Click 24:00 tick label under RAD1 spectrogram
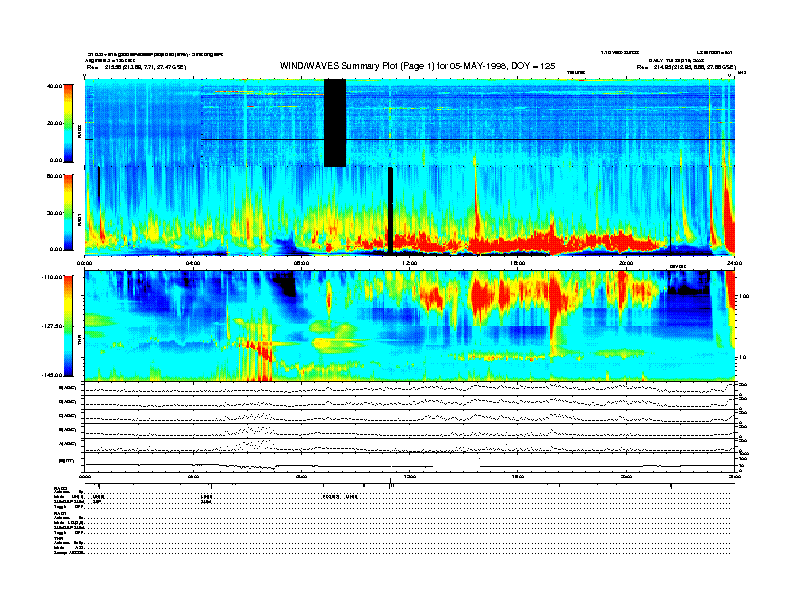Image resolution: width=792 pixels, height=612 pixels. tap(734, 263)
